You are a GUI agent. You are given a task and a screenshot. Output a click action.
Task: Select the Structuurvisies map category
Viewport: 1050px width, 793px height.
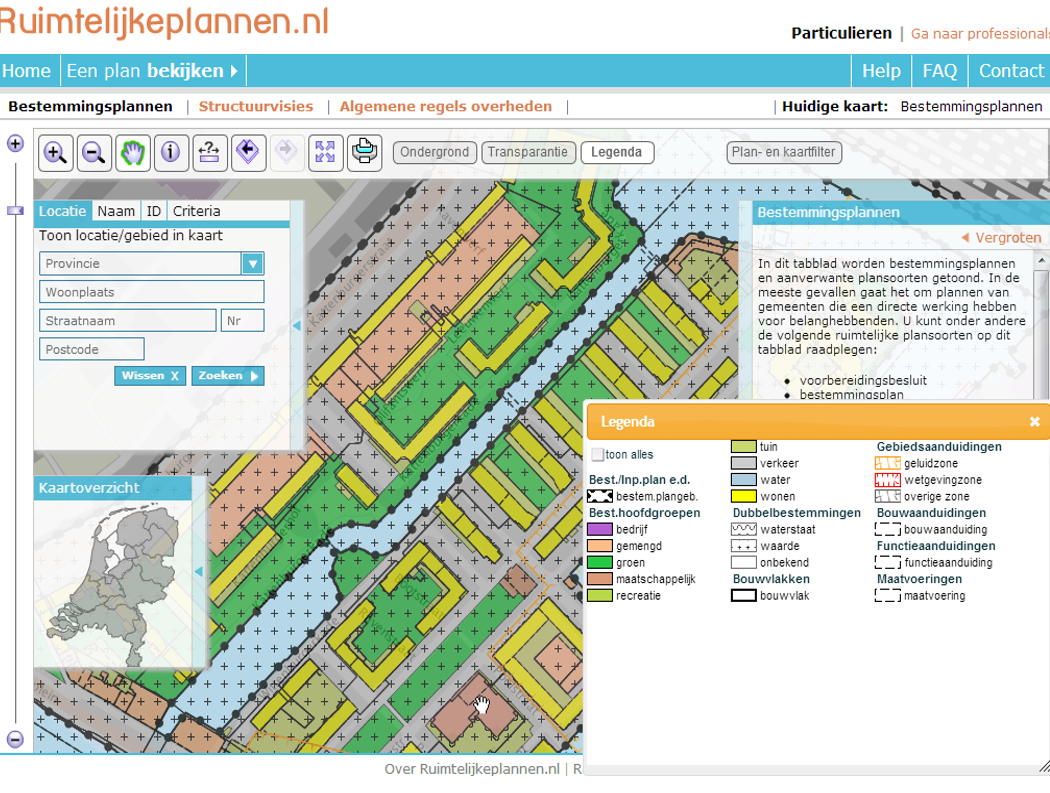256,106
